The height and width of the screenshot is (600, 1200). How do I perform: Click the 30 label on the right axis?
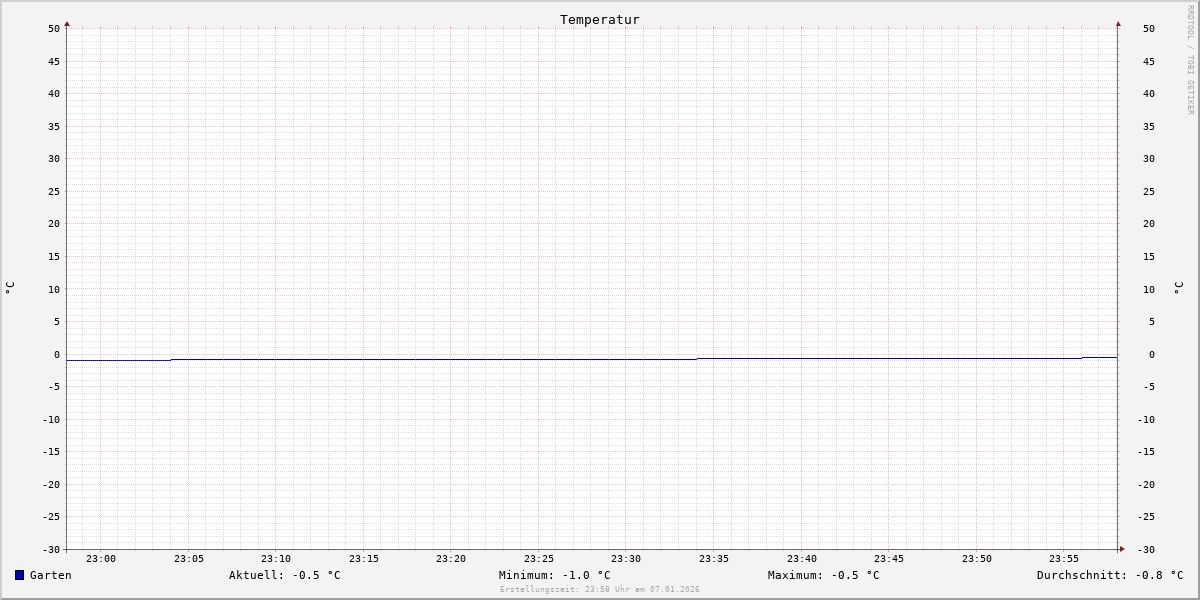click(1148, 159)
